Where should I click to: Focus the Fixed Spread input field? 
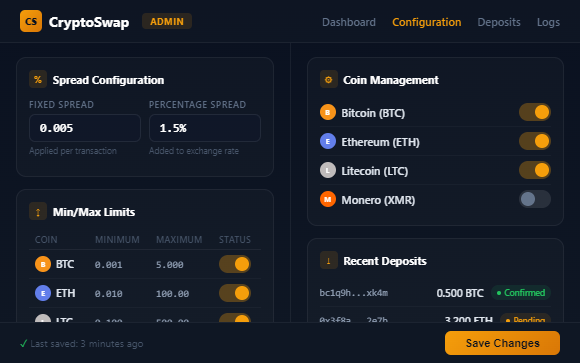[85, 128]
